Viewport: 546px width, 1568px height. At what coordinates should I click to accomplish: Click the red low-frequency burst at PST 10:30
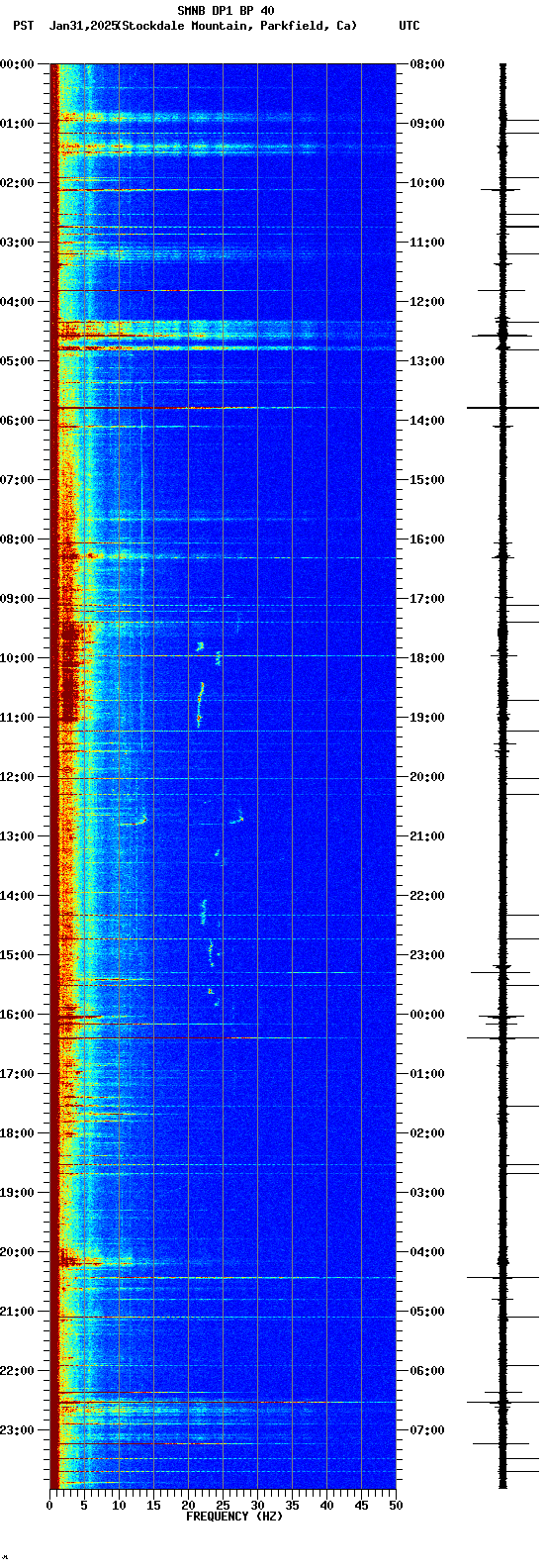pos(68,673)
